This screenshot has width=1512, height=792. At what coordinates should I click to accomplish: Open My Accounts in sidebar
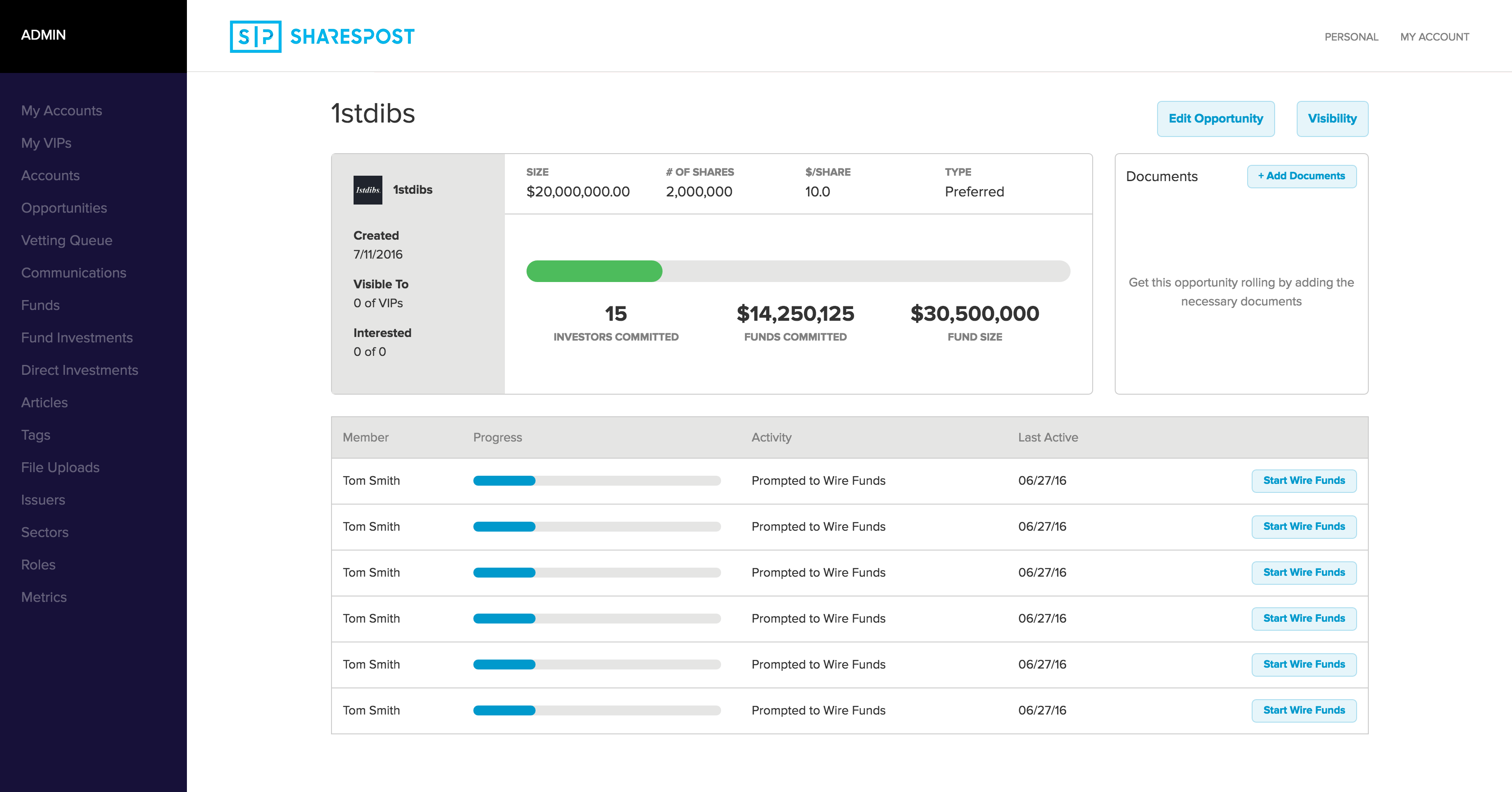[x=62, y=110]
